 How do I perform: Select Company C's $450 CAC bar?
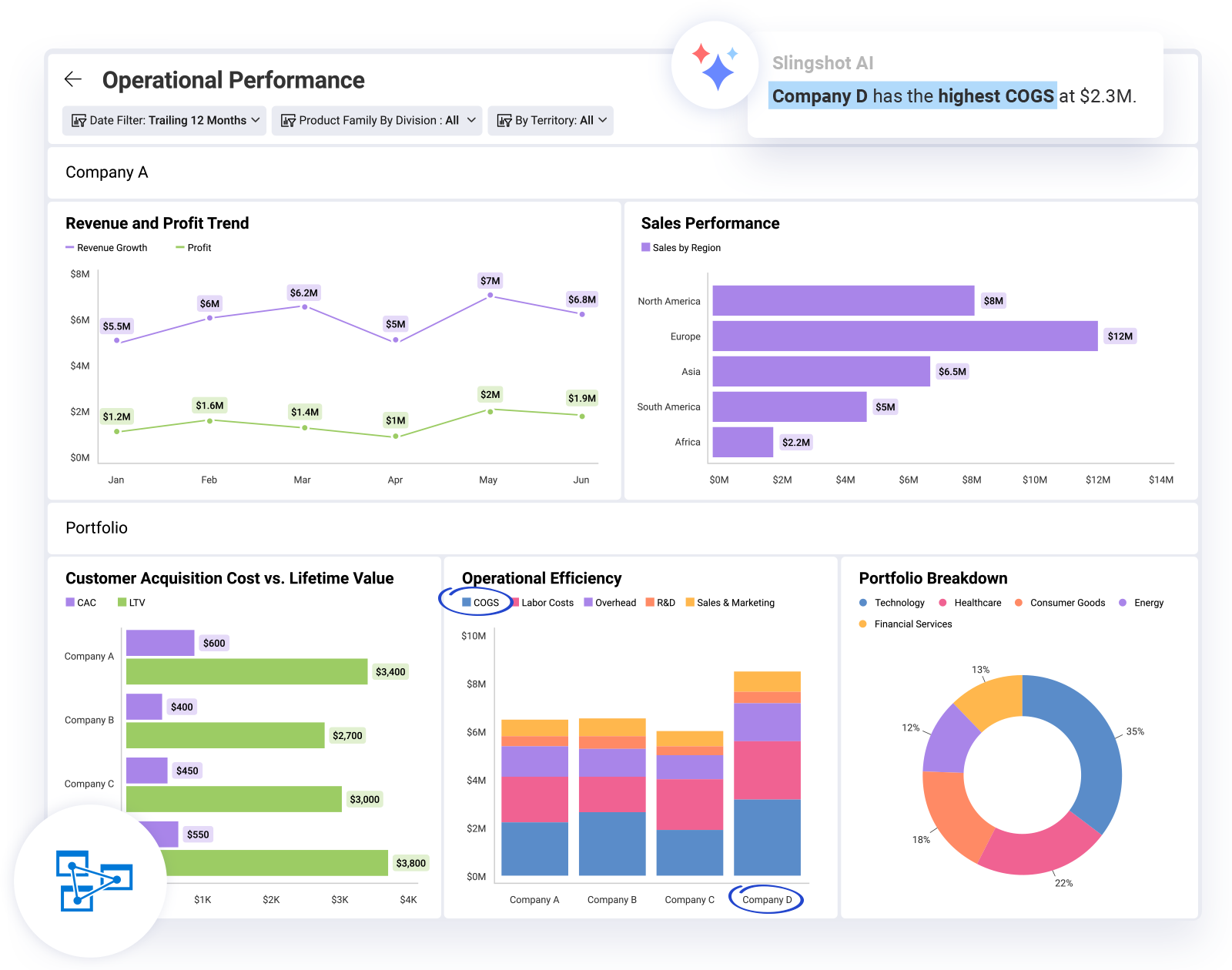146,771
